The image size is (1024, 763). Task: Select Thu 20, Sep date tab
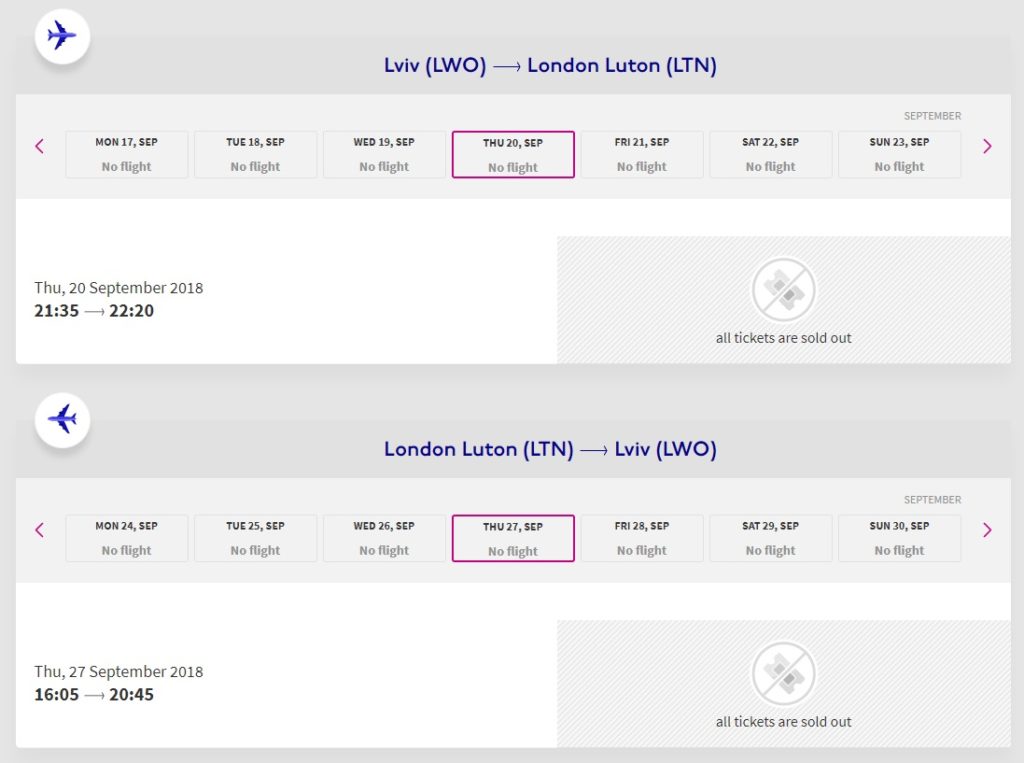[x=513, y=155]
